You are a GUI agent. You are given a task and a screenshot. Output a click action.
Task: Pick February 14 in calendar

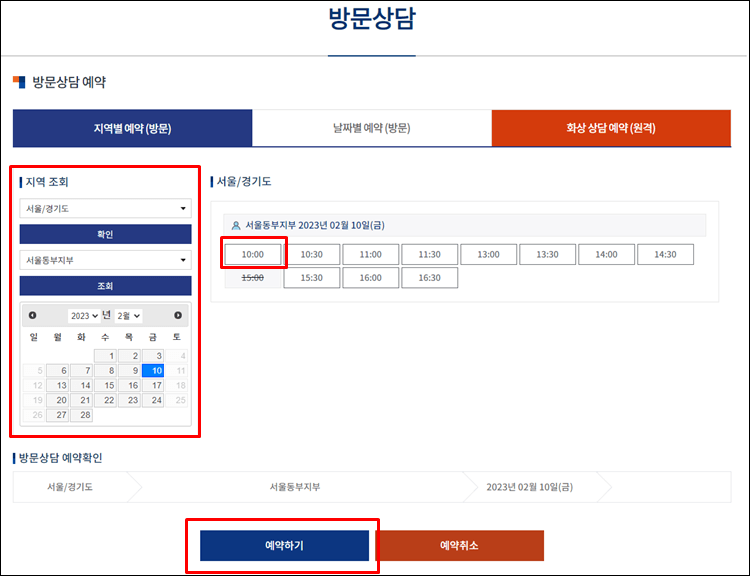coord(81,386)
